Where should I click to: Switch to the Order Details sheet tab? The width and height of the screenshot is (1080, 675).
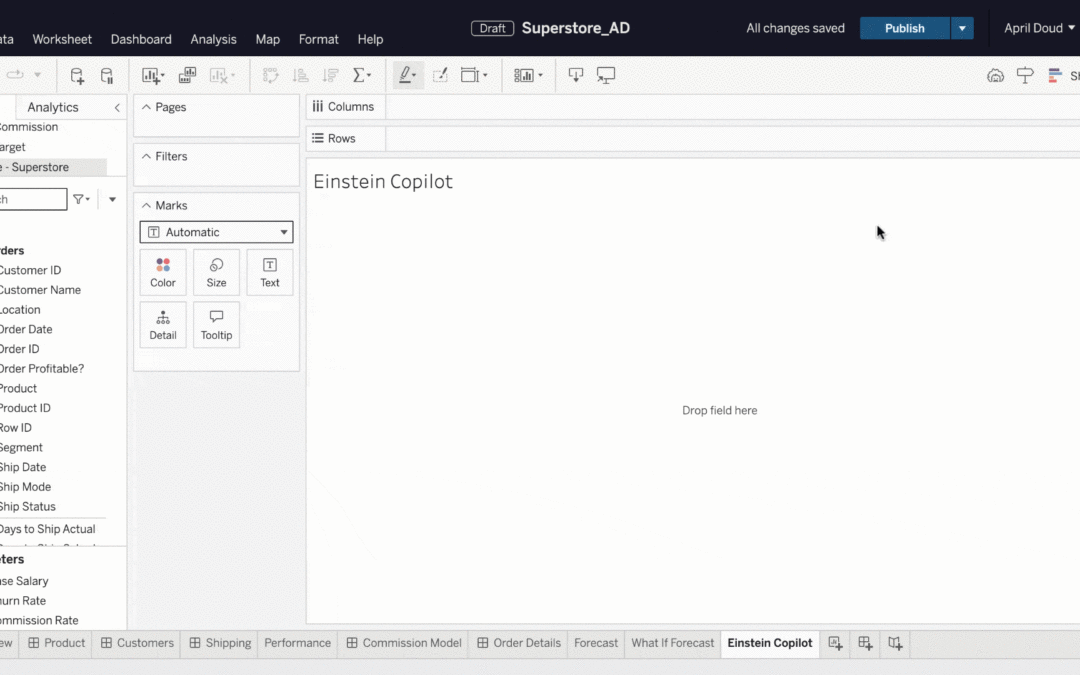click(519, 643)
